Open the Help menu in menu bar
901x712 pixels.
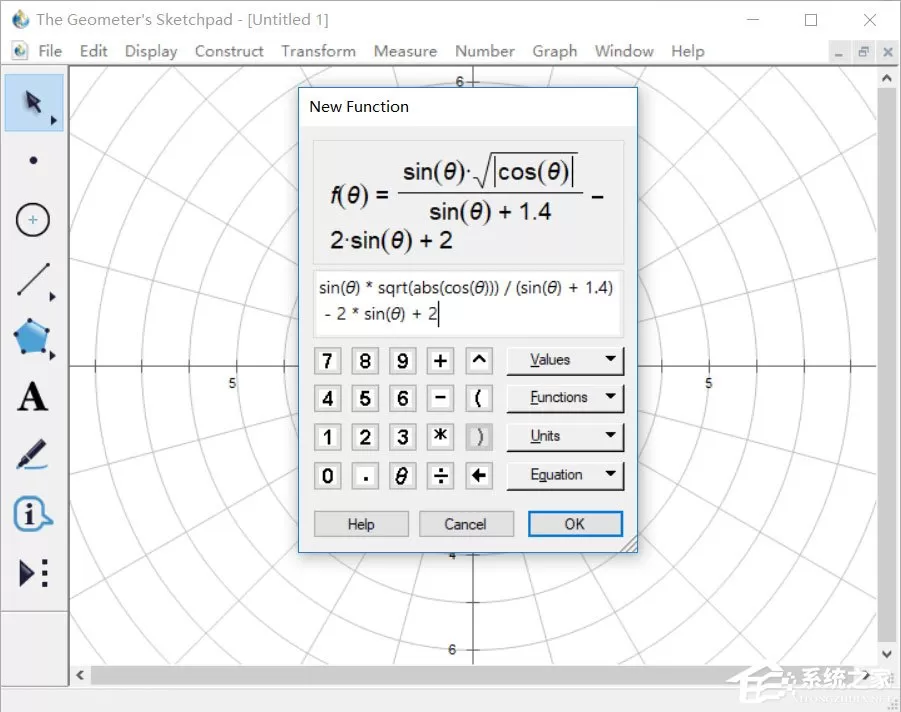pos(687,51)
